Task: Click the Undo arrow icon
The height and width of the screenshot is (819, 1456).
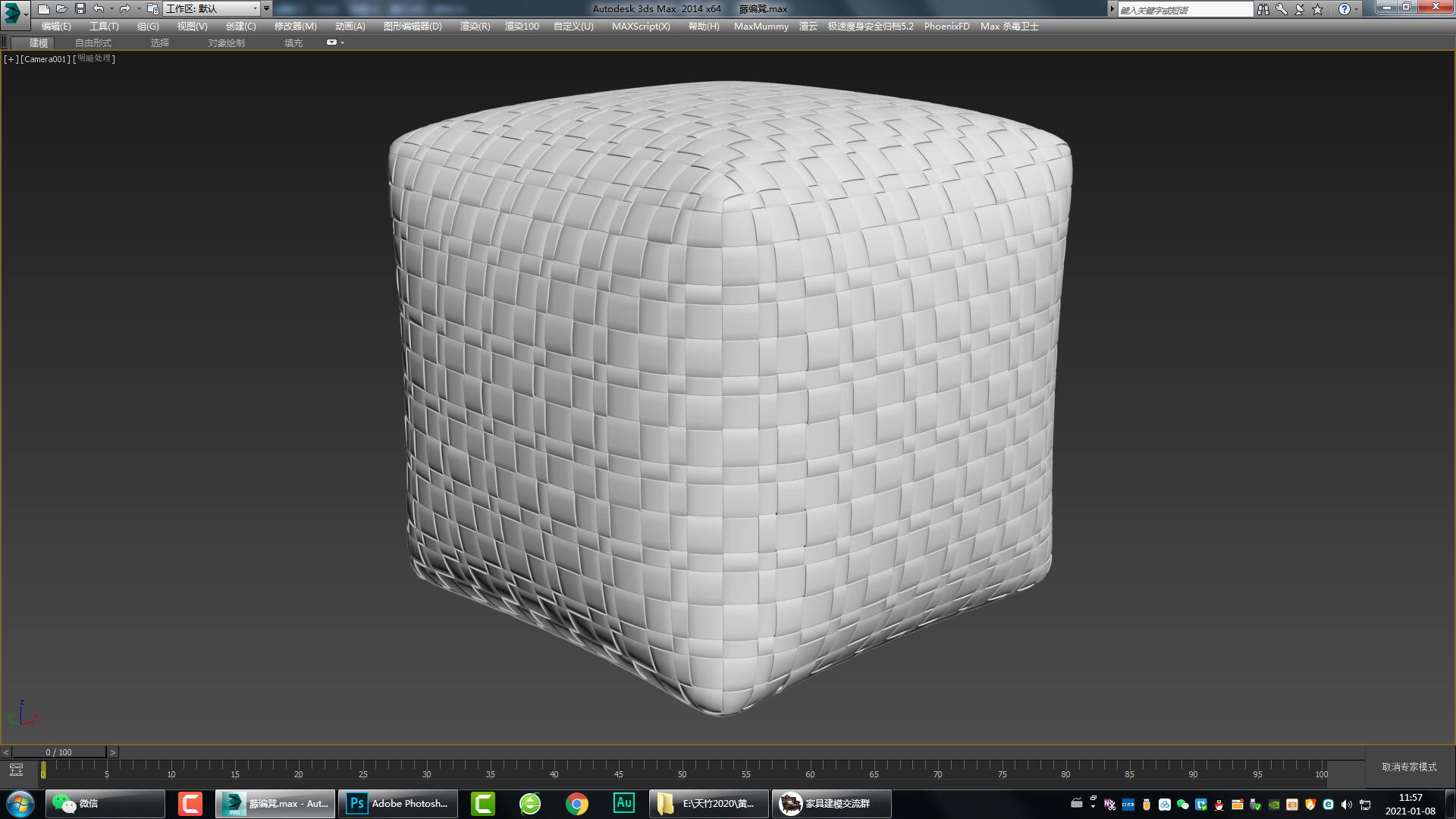Action: click(x=99, y=9)
